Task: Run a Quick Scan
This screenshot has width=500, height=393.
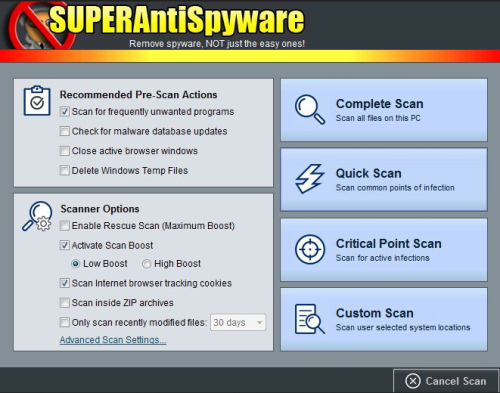Action: (x=384, y=179)
